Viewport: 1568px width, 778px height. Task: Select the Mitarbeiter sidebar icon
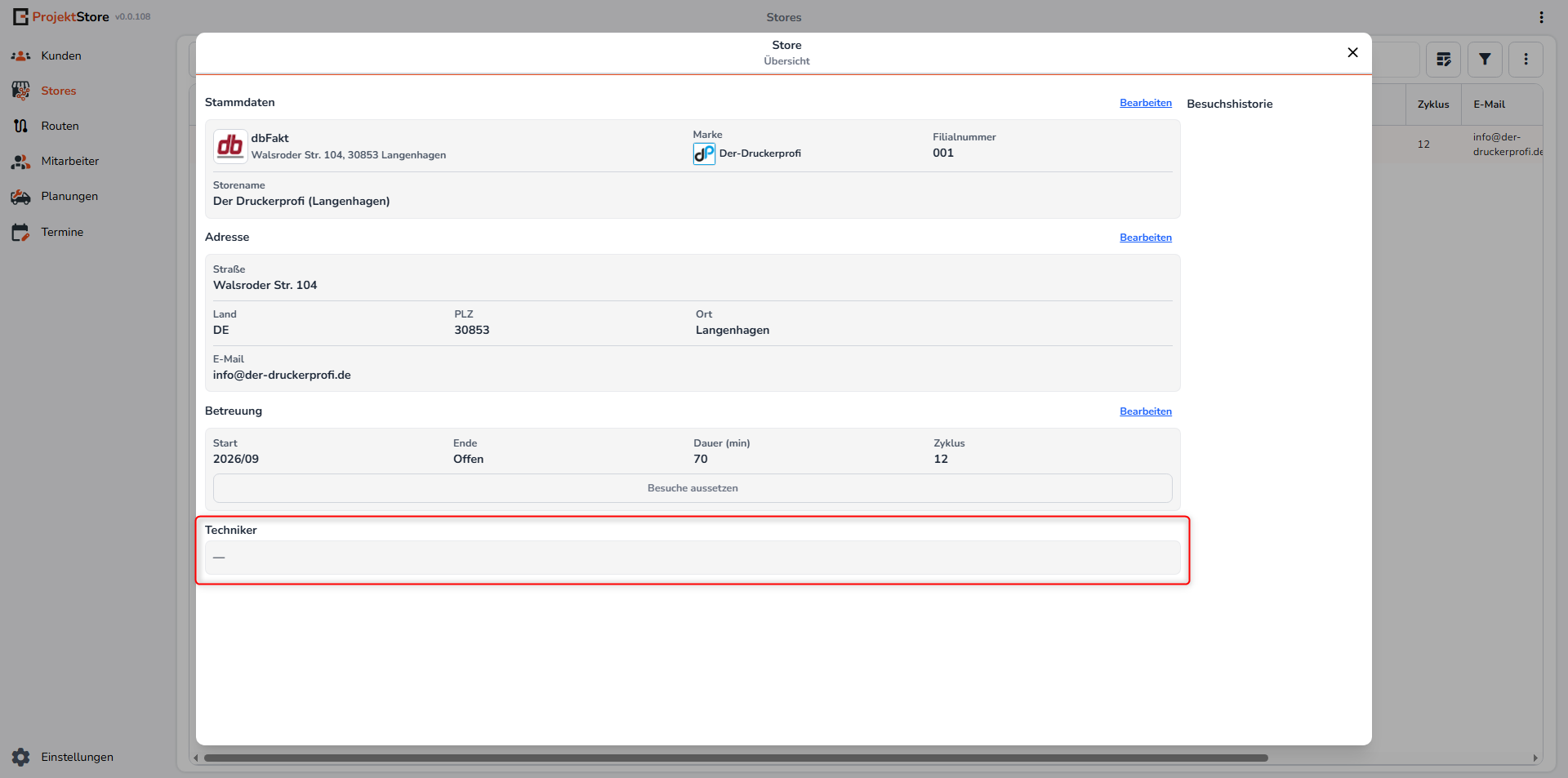pos(20,162)
